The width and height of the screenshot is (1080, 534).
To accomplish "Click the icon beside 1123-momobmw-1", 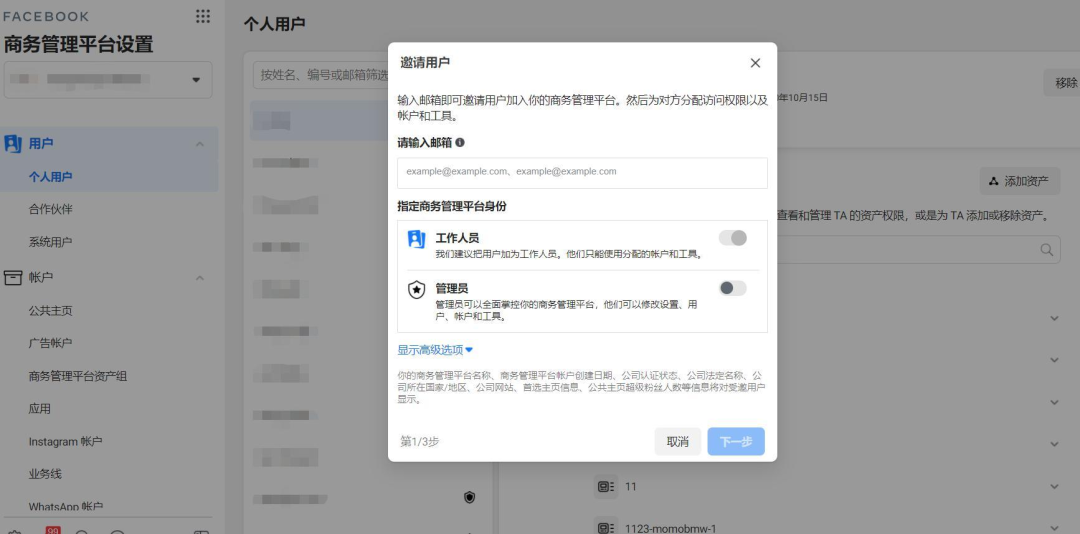I will coord(605,528).
